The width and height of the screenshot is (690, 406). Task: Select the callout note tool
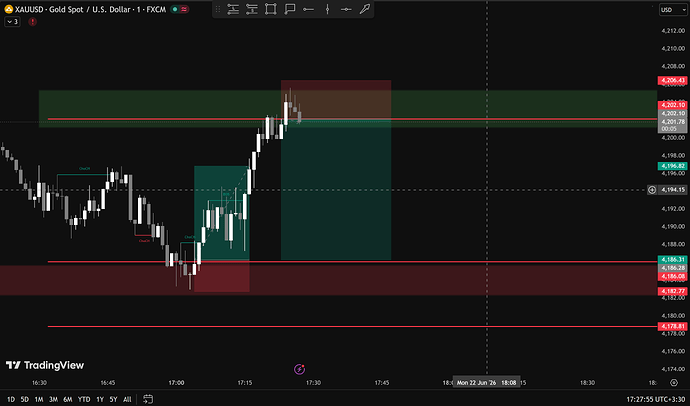pos(290,9)
